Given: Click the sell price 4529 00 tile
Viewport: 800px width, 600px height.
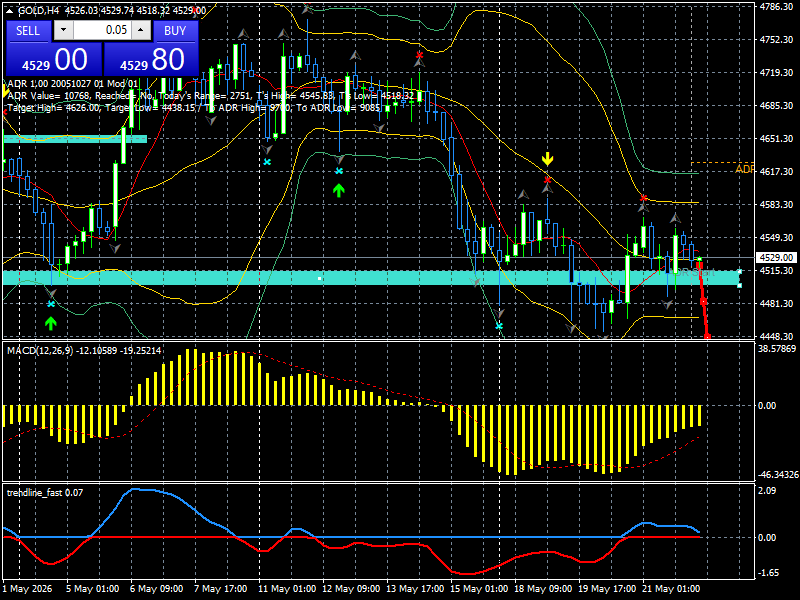Looking at the screenshot, I should (54, 59).
